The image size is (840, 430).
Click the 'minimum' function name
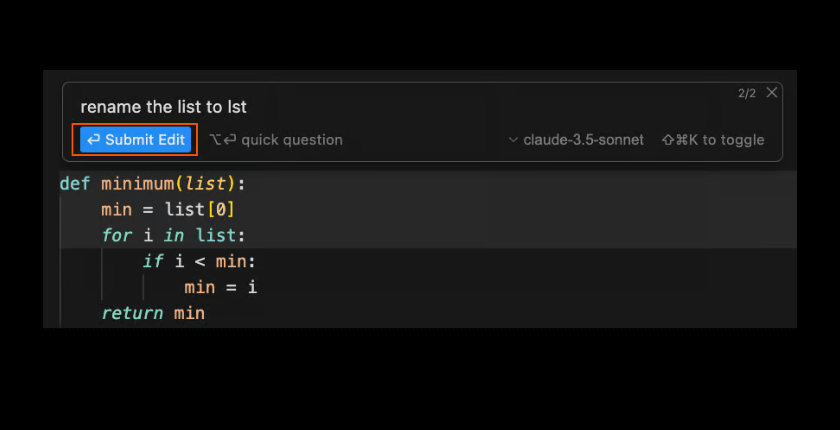pyautogui.click(x=138, y=184)
